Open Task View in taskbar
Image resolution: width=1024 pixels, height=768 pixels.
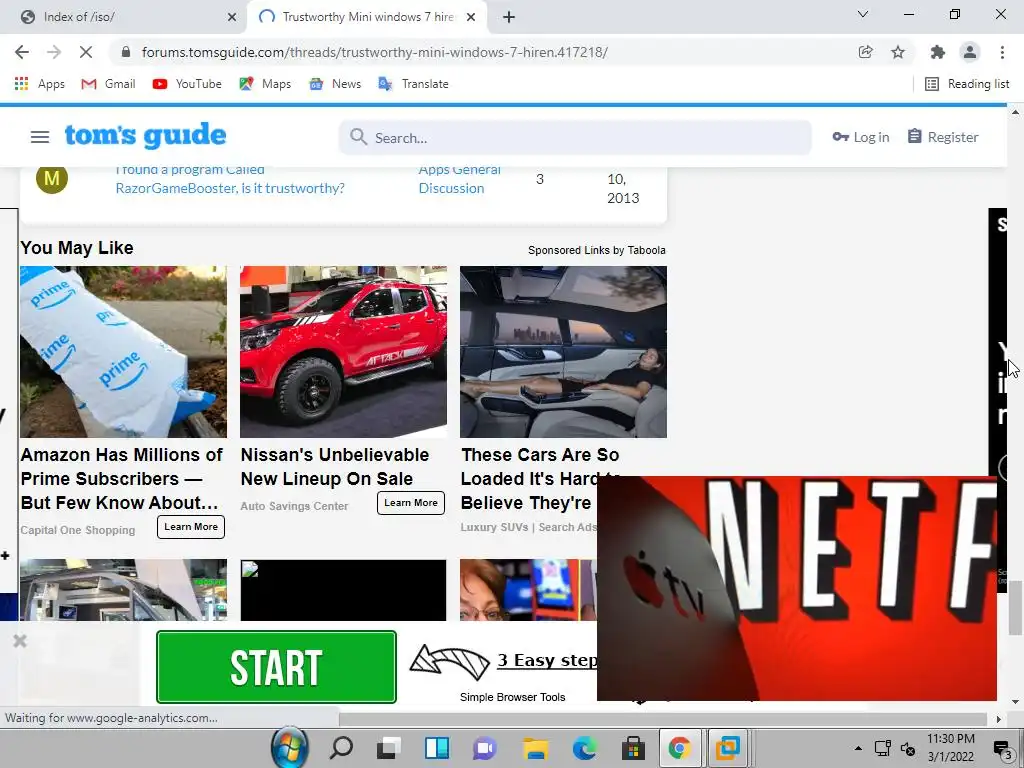coord(389,748)
